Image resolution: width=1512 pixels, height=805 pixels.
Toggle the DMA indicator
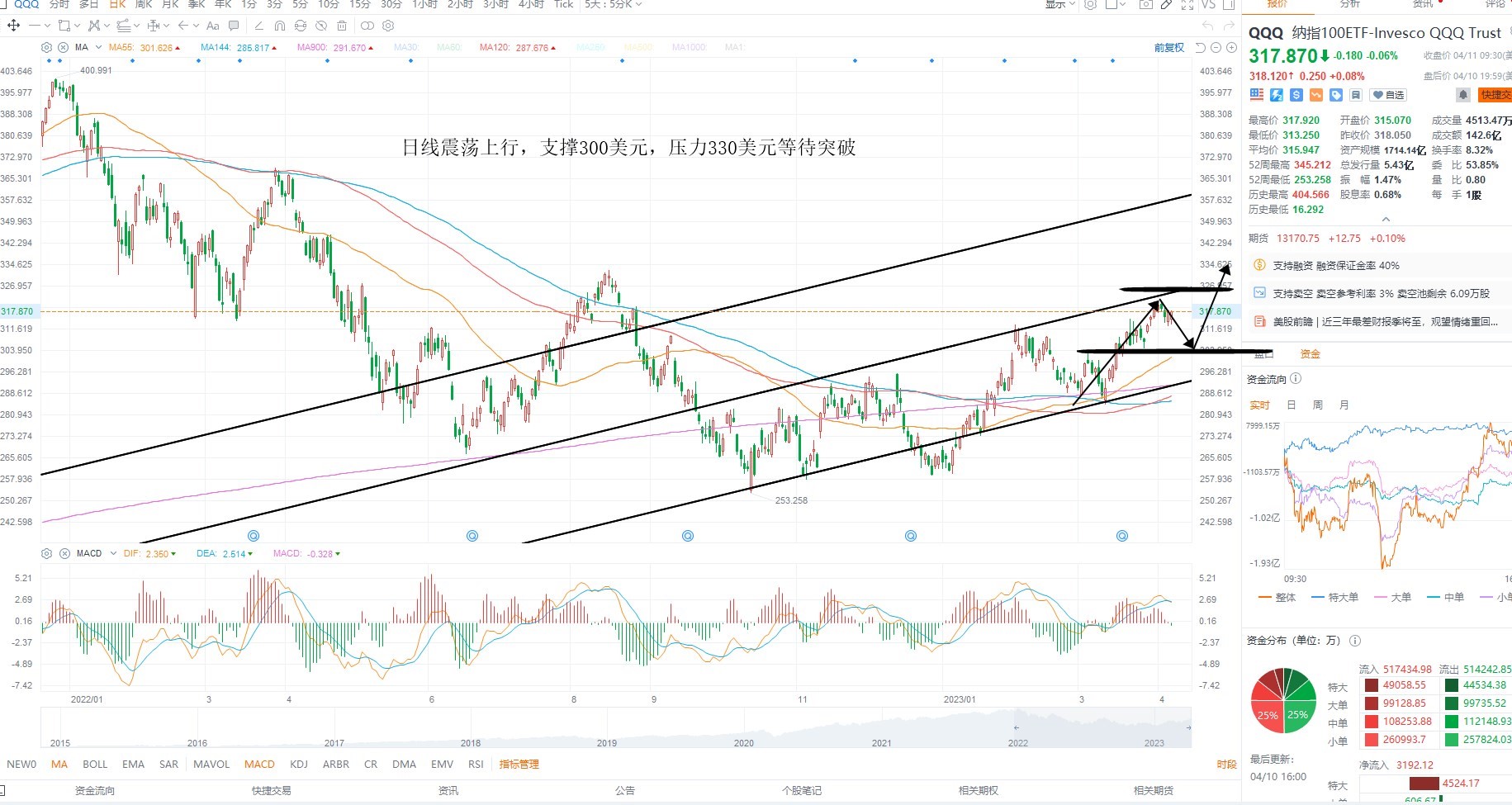(x=404, y=764)
